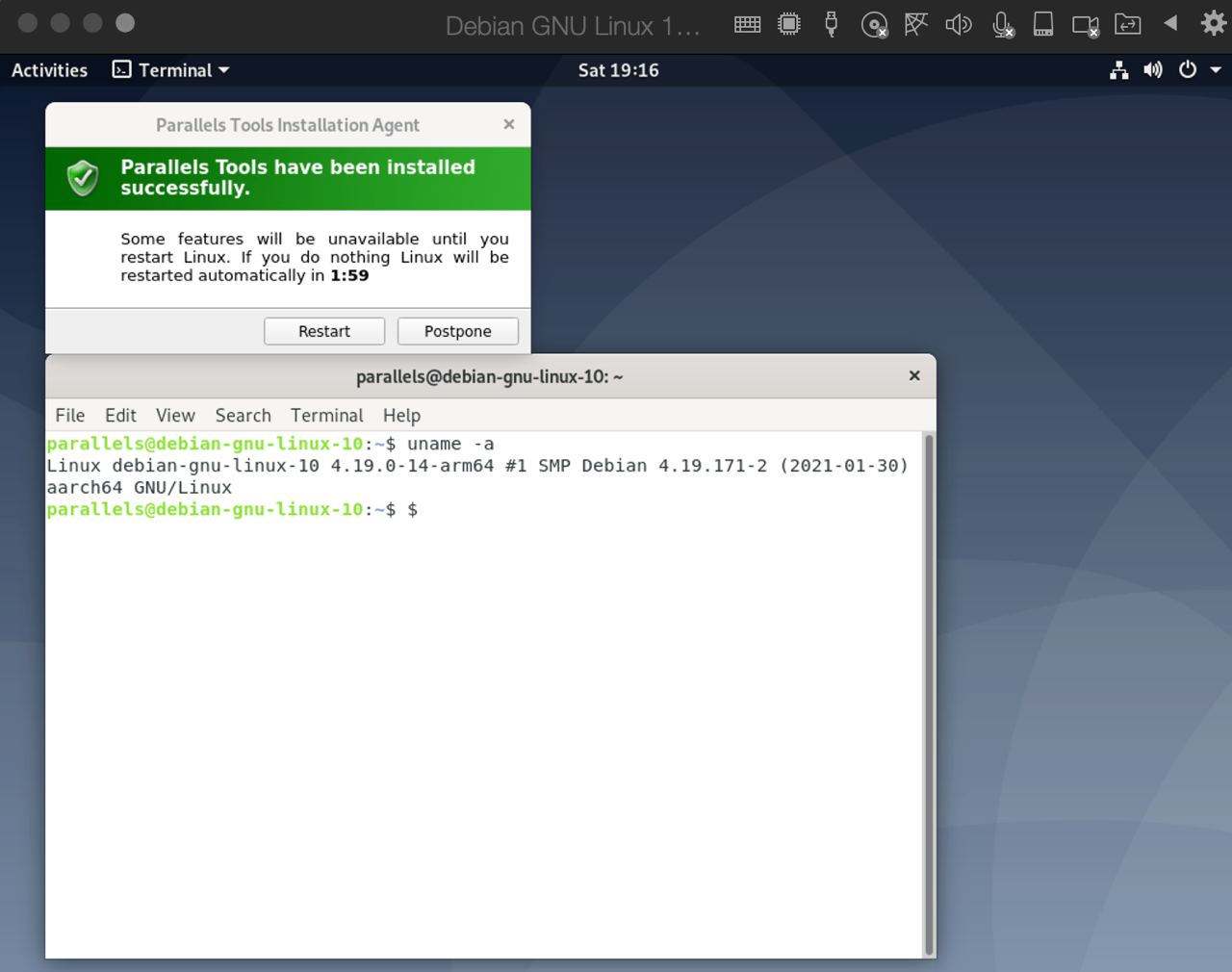Open the Terminal app menu in top bar
Screen dimensions: 1232x972
point(171,70)
